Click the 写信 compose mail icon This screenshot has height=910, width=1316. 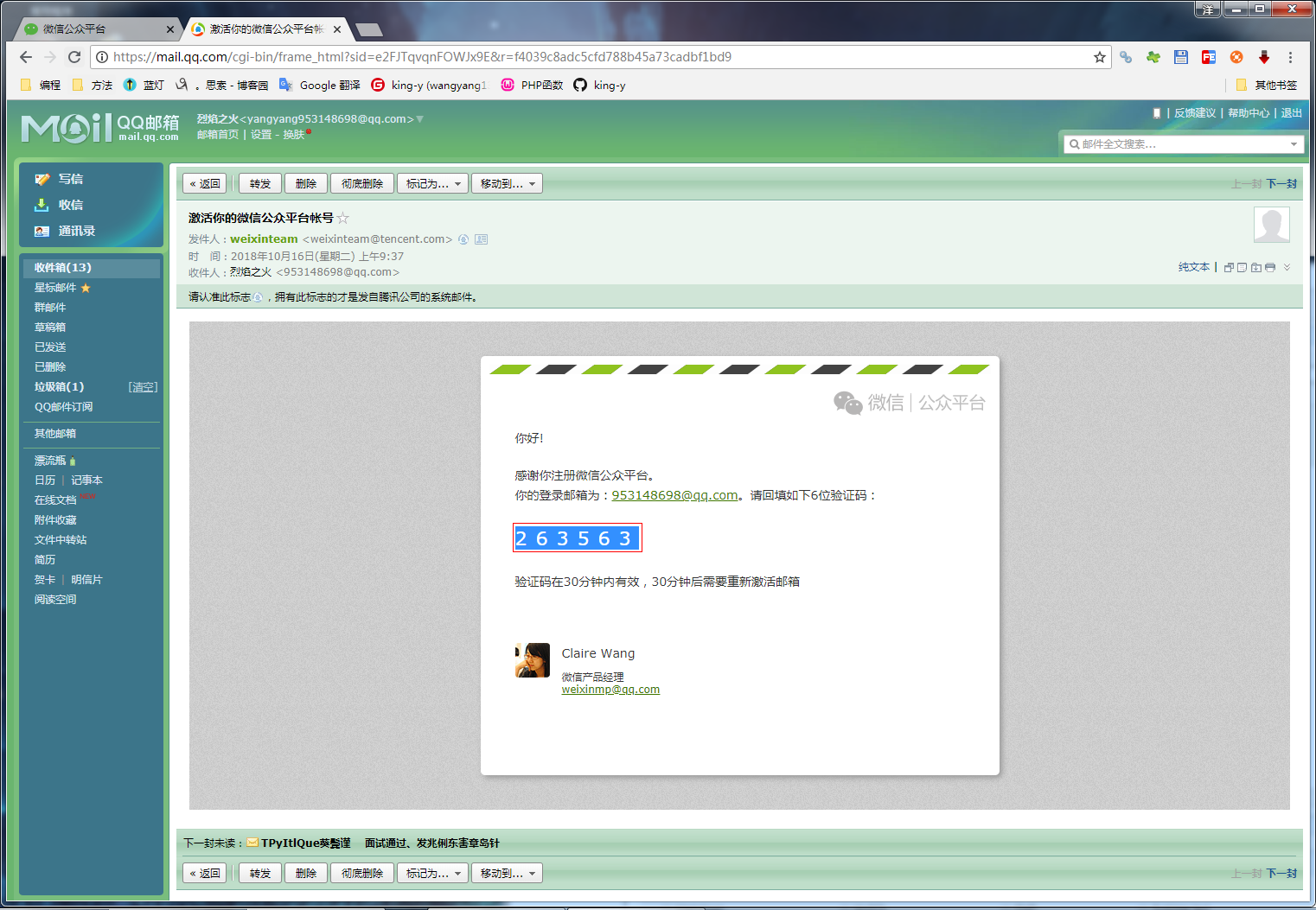pos(42,179)
